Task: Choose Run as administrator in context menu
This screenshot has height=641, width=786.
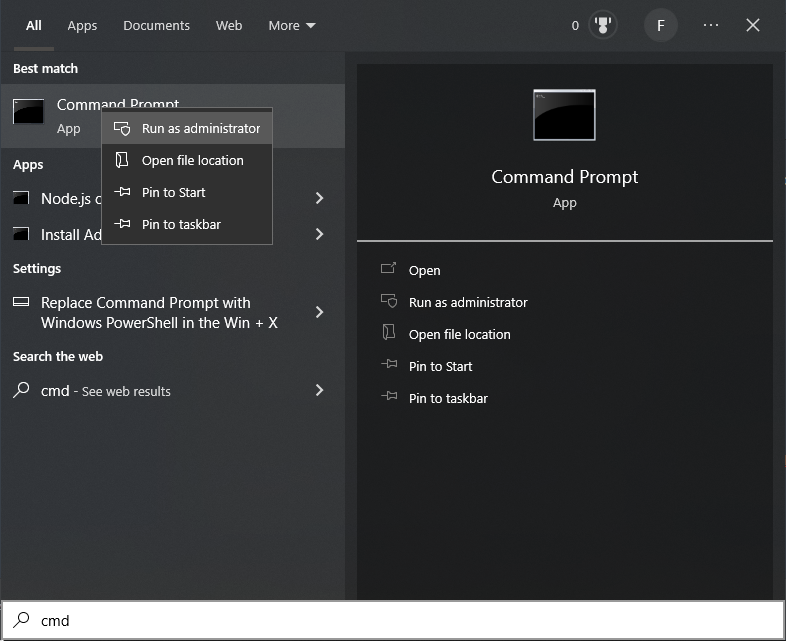Action: tap(187, 129)
